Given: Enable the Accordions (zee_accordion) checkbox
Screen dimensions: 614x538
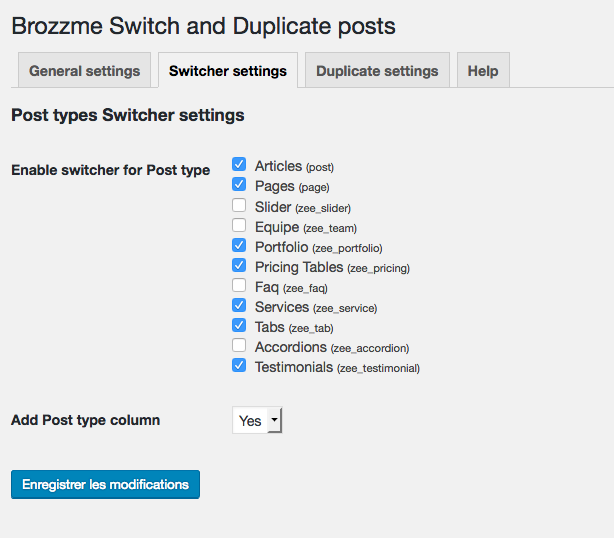Looking at the screenshot, I should (x=239, y=346).
